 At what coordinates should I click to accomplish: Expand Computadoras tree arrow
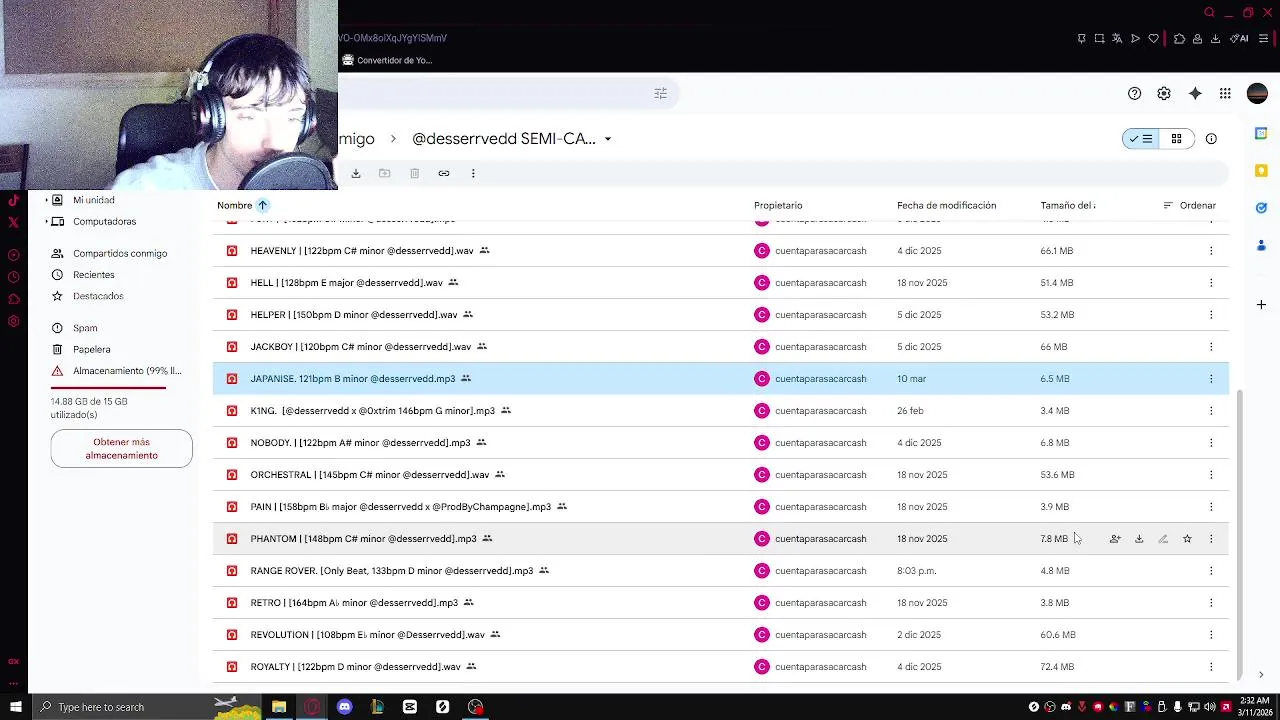[x=46, y=222]
